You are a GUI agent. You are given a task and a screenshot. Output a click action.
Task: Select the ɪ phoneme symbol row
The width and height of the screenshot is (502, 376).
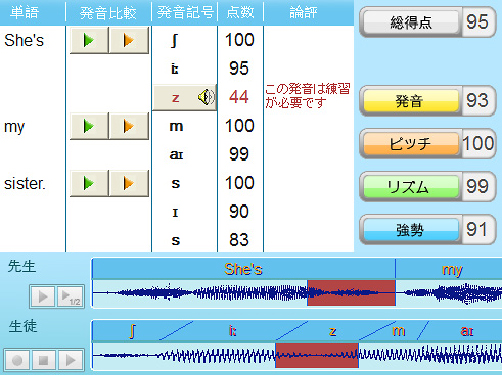(x=175, y=212)
